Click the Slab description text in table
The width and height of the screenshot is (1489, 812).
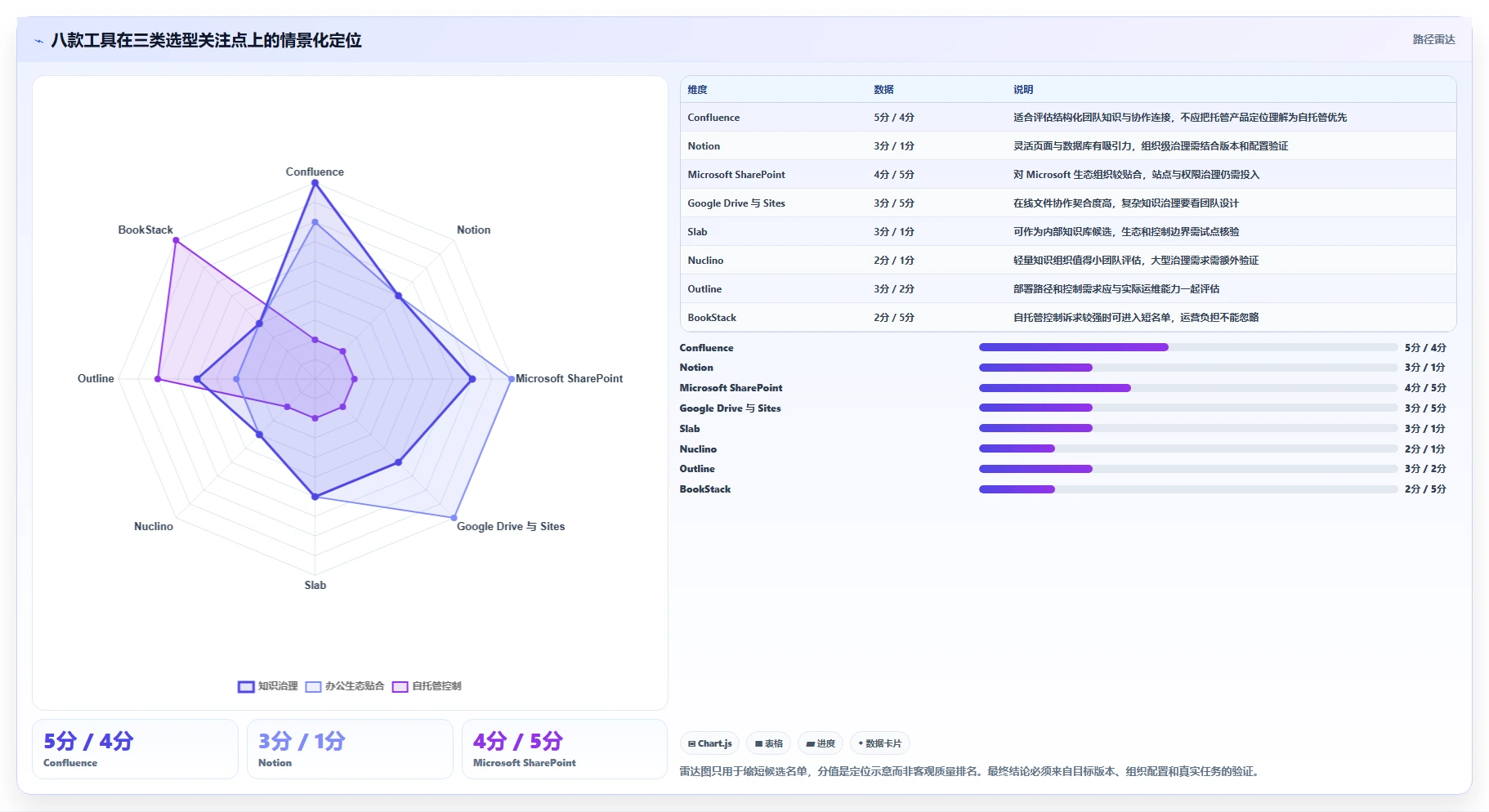pyautogui.click(x=1126, y=232)
